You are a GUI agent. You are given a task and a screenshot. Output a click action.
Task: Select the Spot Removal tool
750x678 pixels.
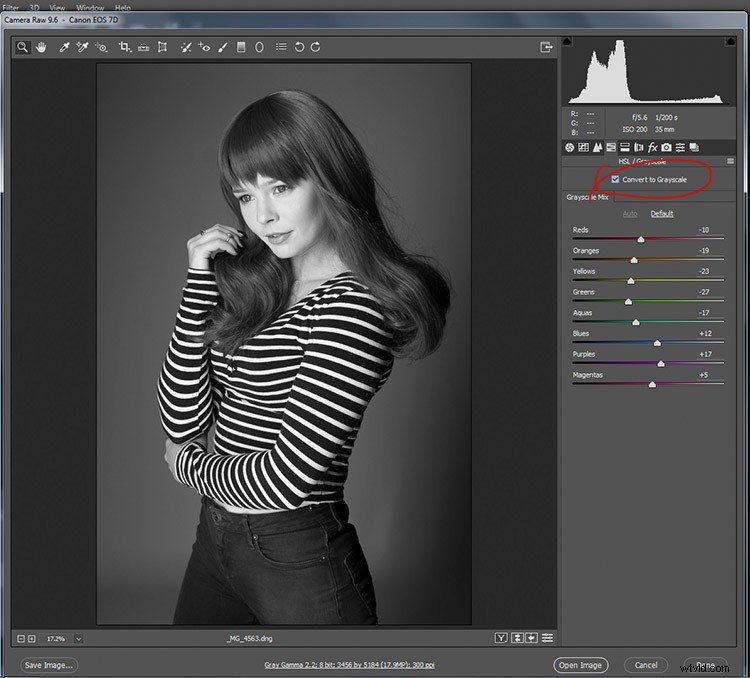click(x=186, y=47)
